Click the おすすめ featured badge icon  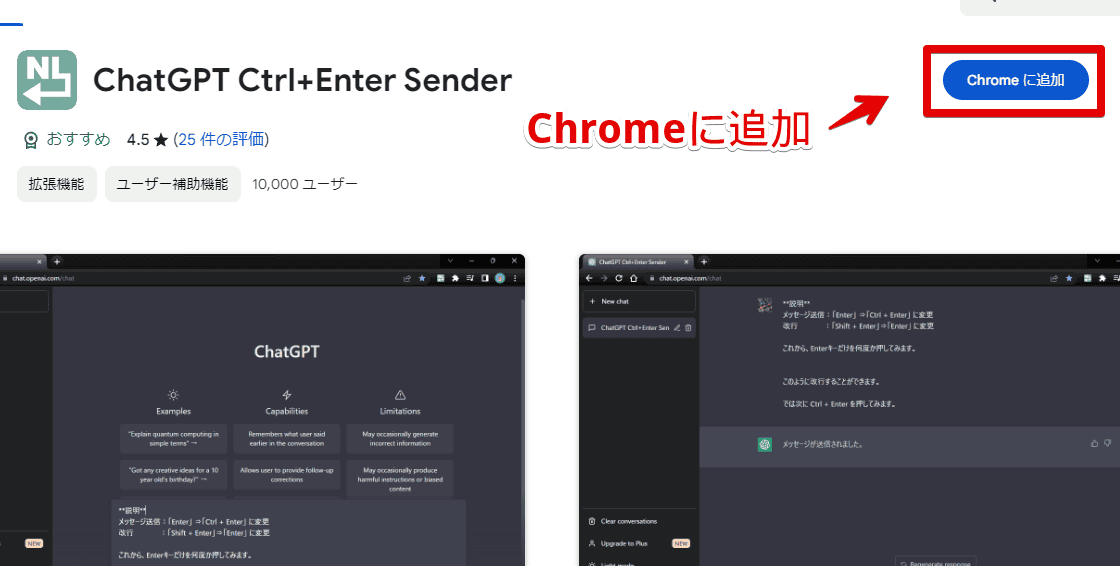pos(31,140)
